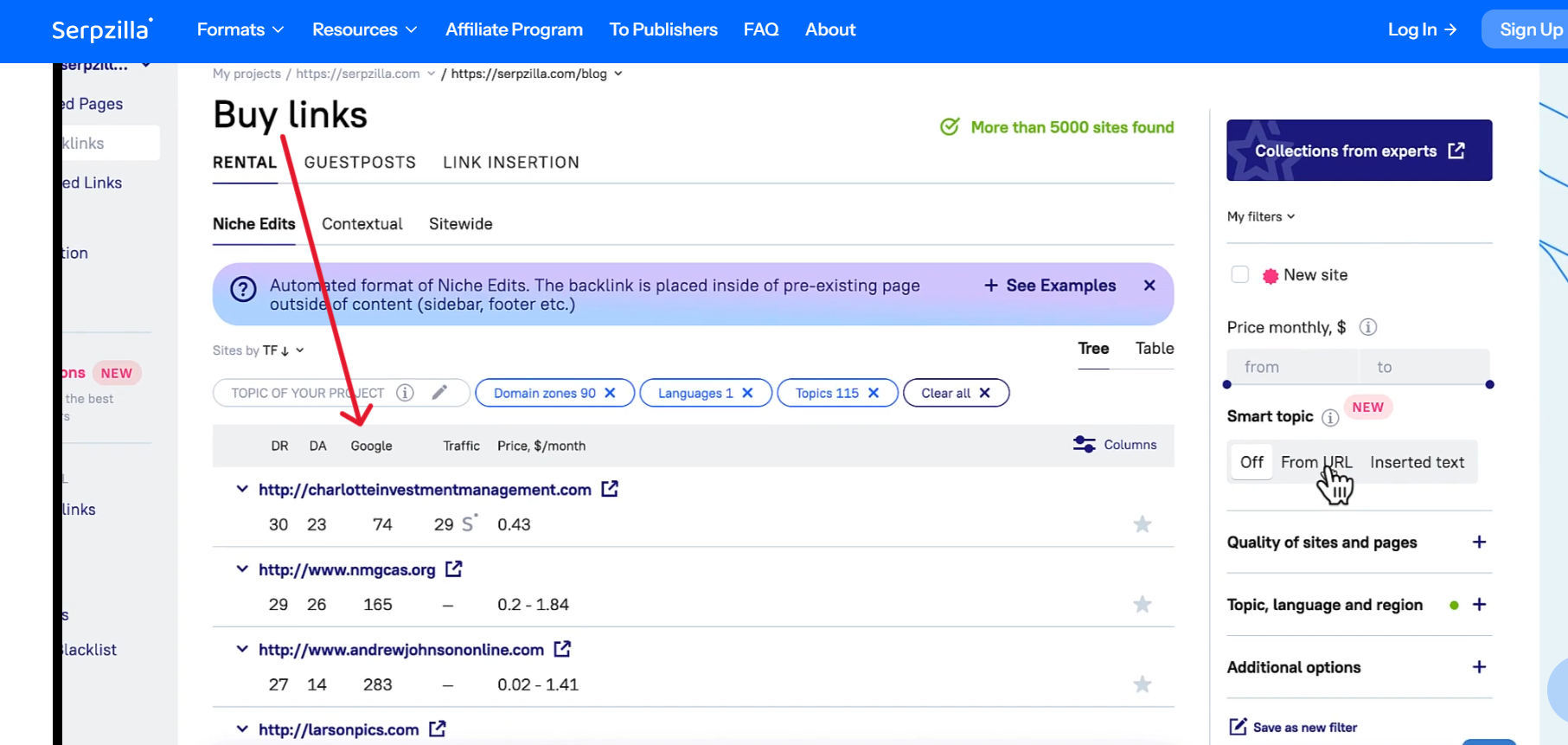The image size is (1568, 745).
Task: Set Smart topic to From URL
Action: 1316,462
